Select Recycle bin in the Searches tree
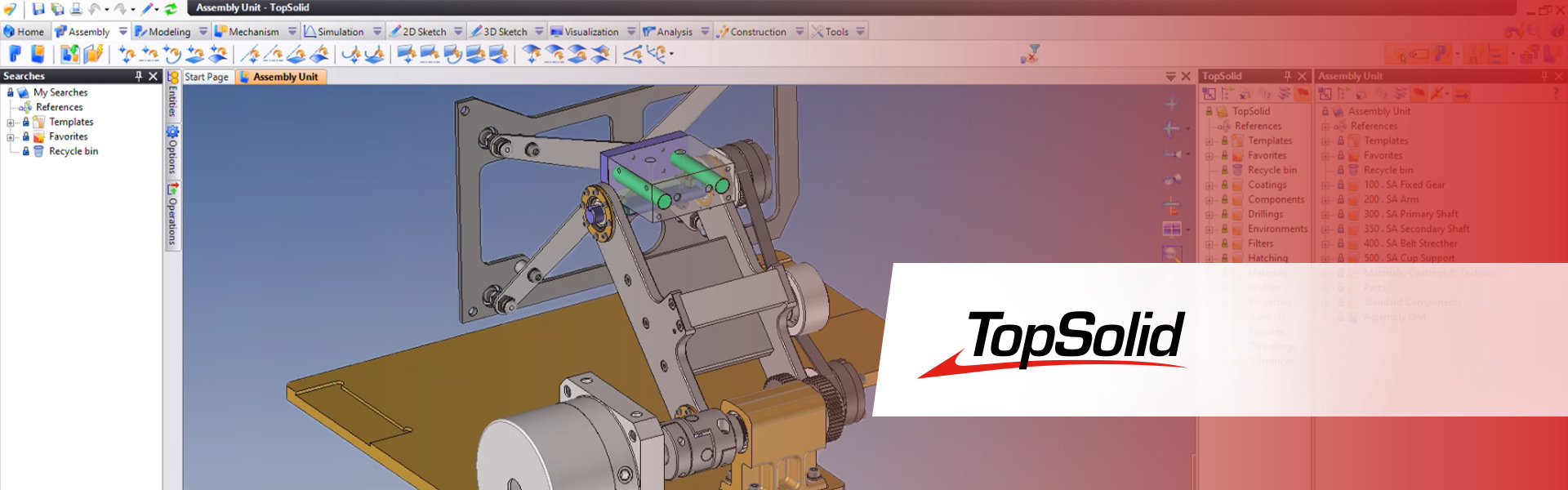The height and width of the screenshot is (490, 1568). click(73, 151)
